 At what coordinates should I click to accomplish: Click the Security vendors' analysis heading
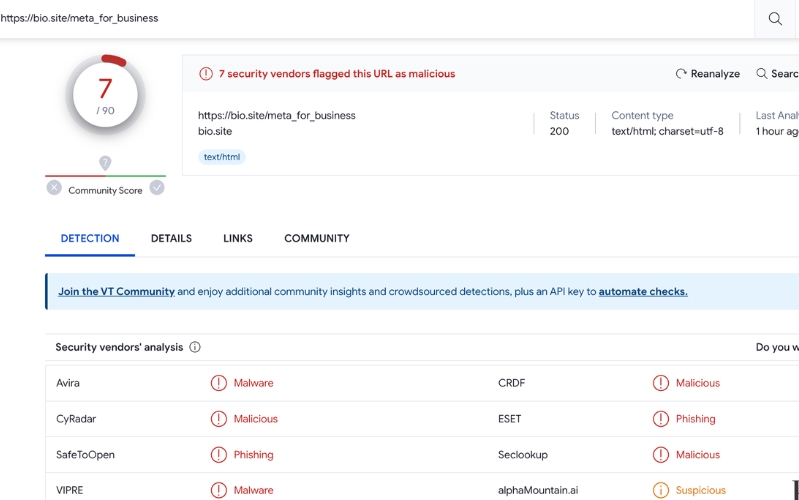119,347
